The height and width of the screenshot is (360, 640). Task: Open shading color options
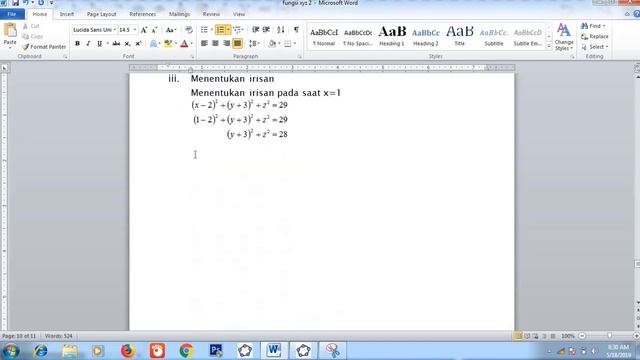274,43
